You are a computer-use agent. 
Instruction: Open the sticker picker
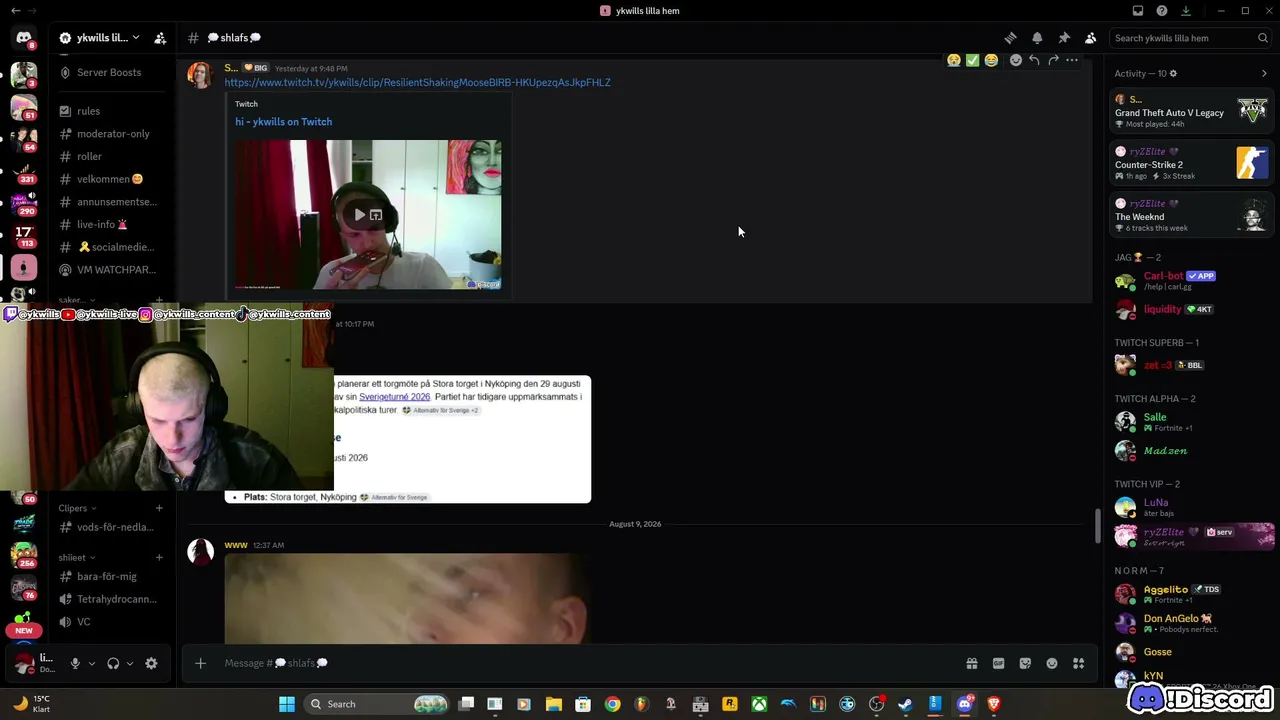(x=1025, y=663)
